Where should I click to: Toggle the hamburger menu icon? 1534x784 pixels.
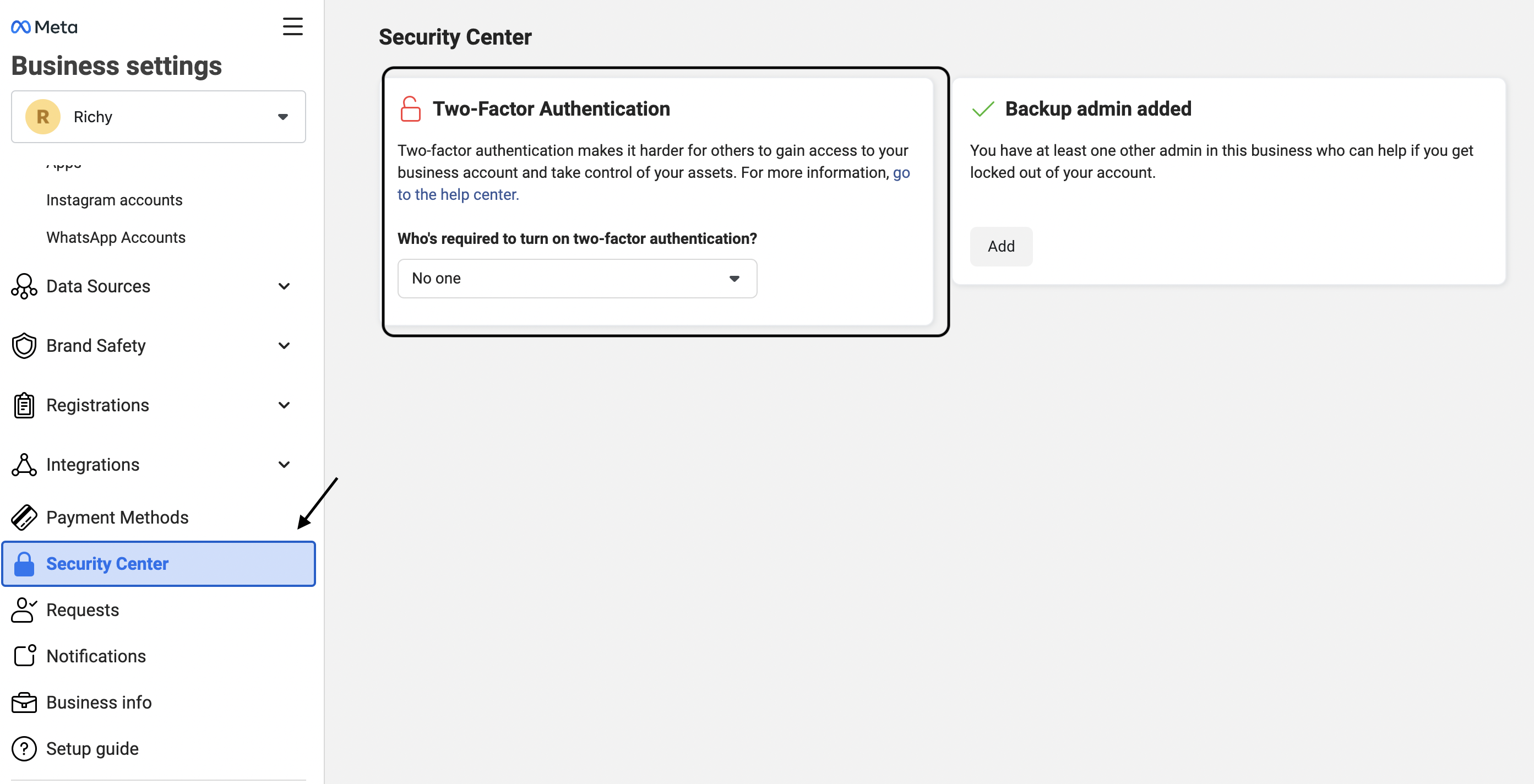click(292, 26)
